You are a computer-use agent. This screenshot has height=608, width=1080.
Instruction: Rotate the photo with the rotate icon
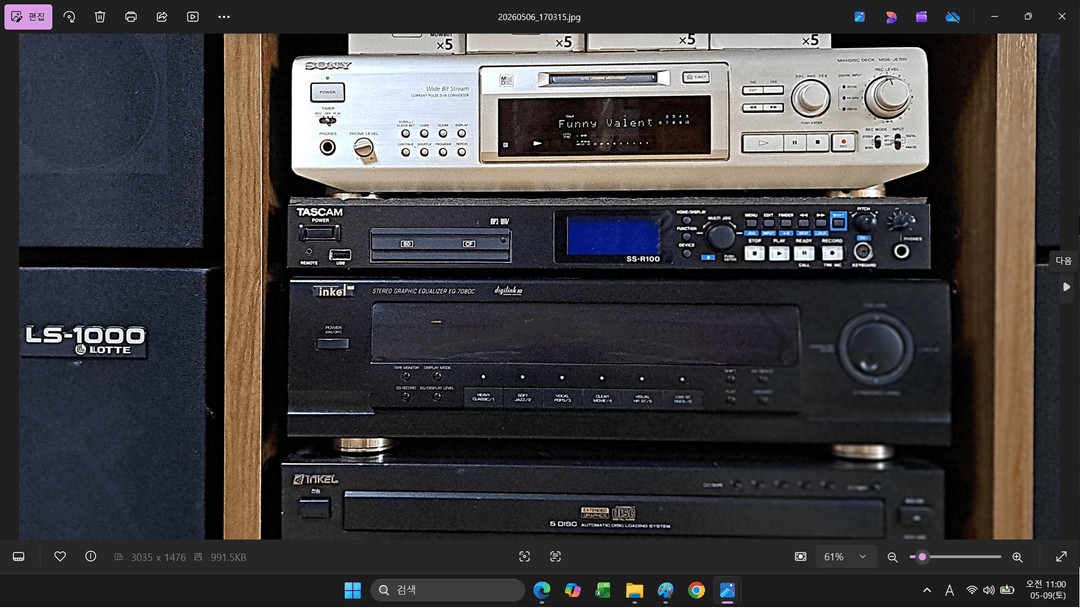pyautogui.click(x=70, y=17)
